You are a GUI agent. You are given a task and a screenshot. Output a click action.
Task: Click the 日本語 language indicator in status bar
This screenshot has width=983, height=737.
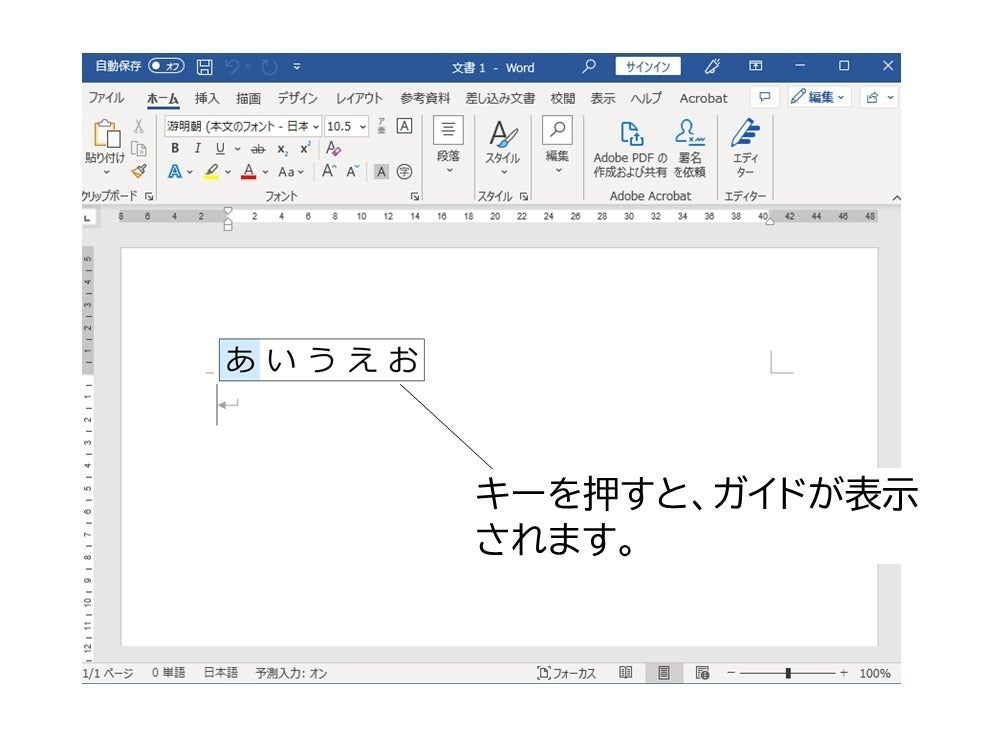pos(221,673)
